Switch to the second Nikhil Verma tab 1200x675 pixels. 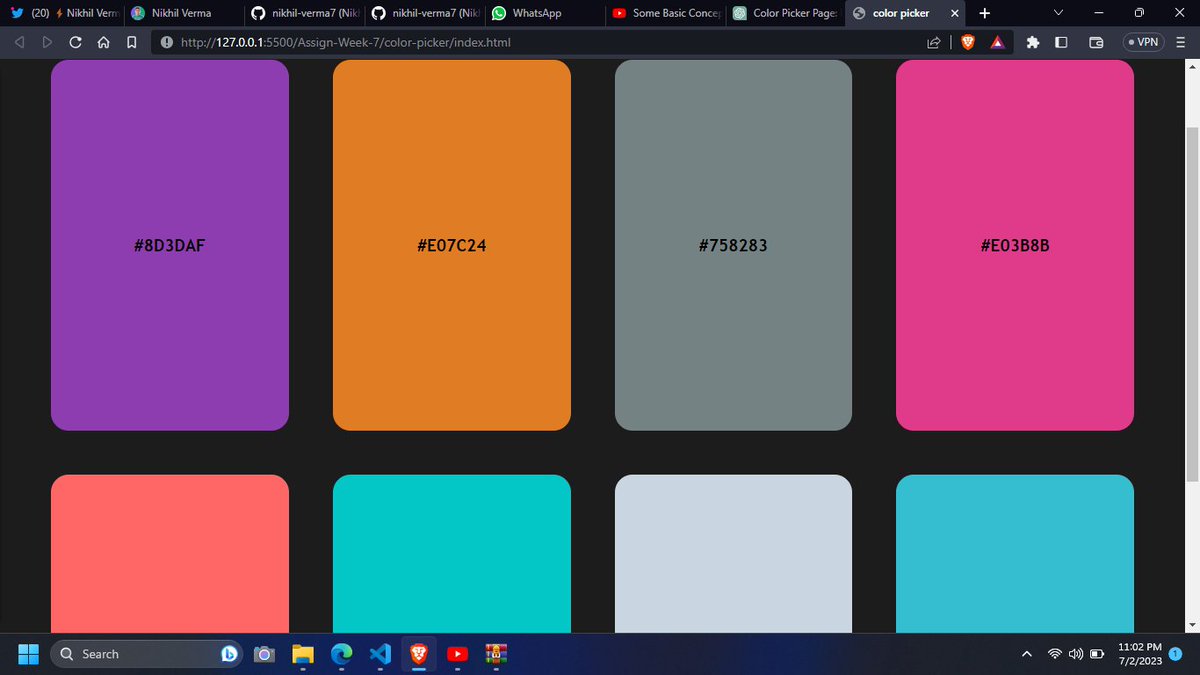point(182,13)
